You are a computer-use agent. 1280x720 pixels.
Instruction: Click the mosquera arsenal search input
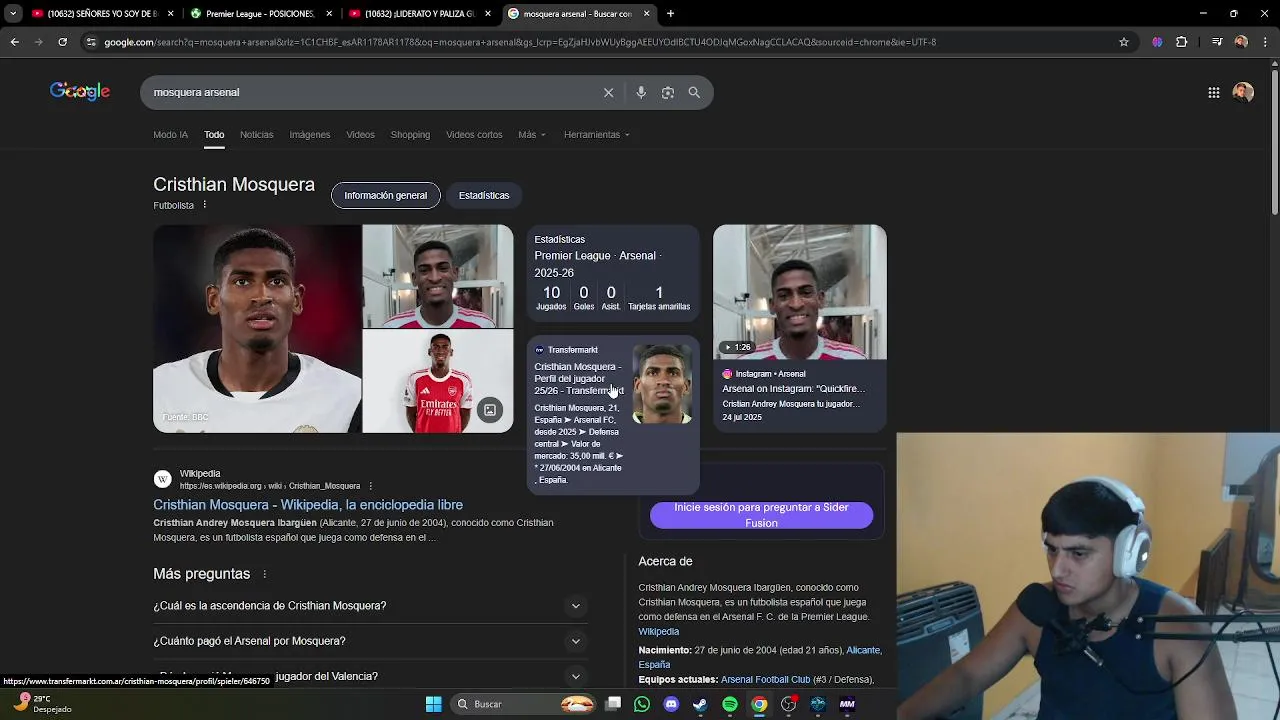tap(370, 92)
